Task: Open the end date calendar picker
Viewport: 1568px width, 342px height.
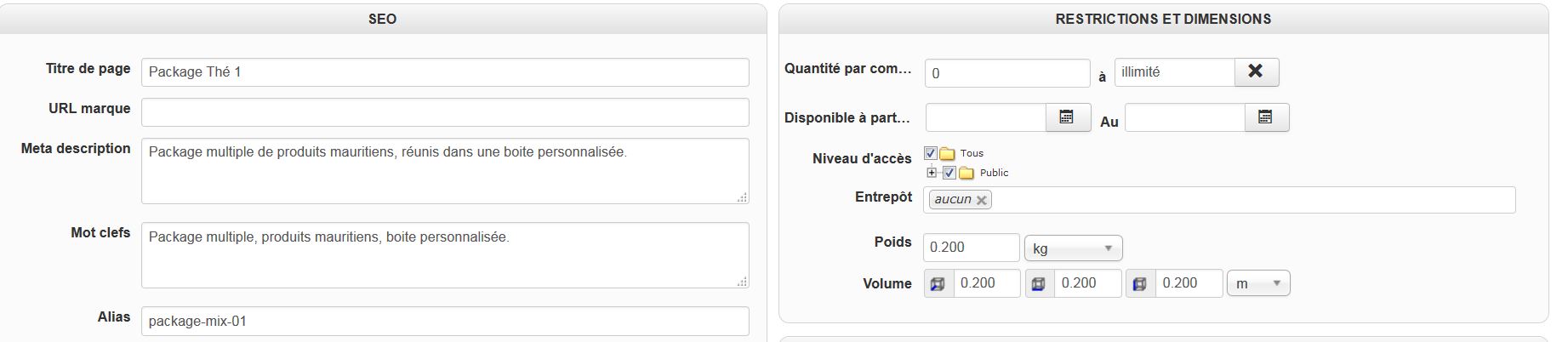Action: pyautogui.click(x=1266, y=117)
